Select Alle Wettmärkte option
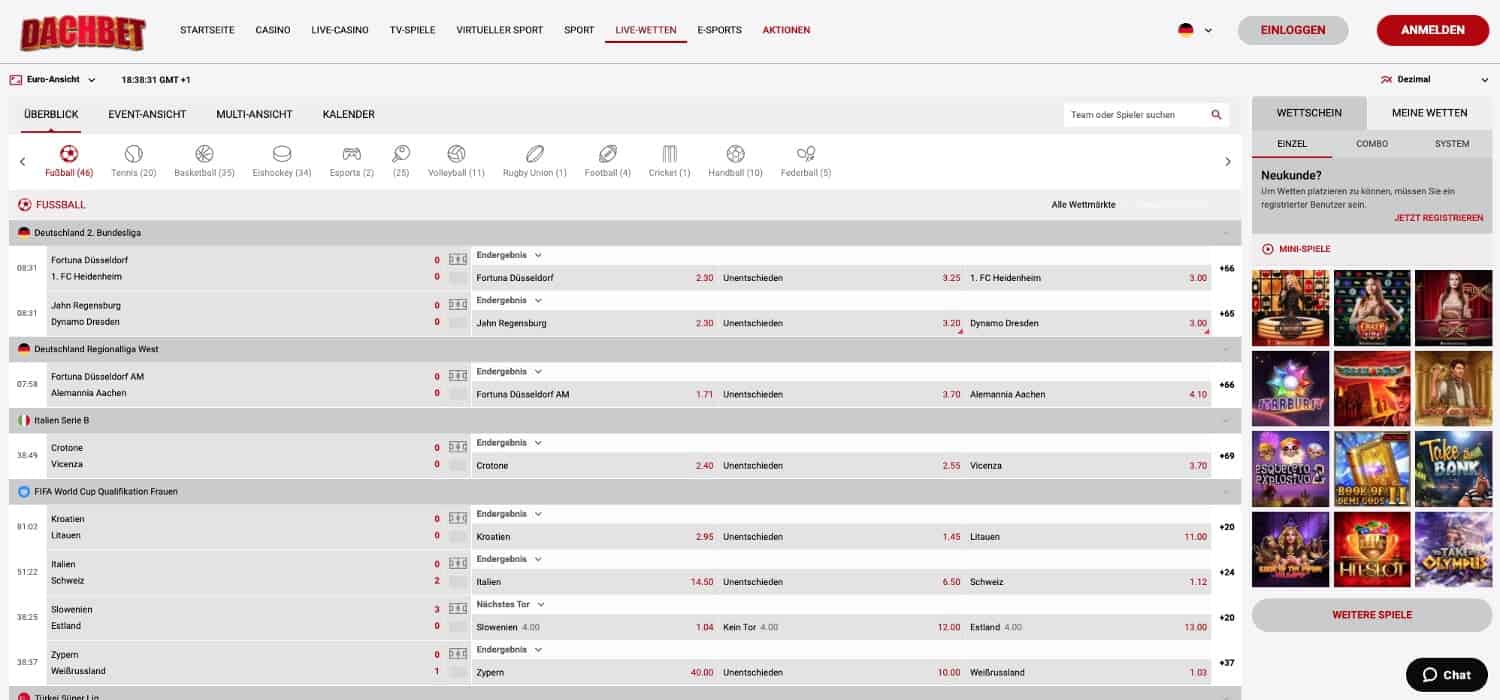Screen dimensions: 1500x700 click(x=1083, y=205)
